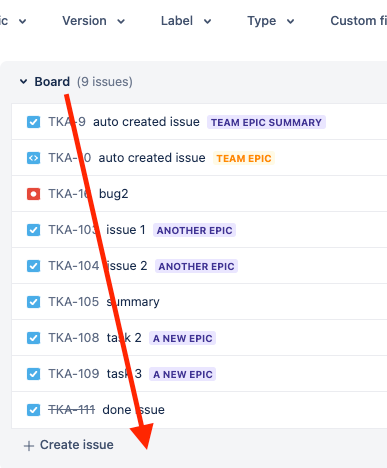This screenshot has width=387, height=468.
Task: Open issue key TKA-109
Action: pos(74,374)
